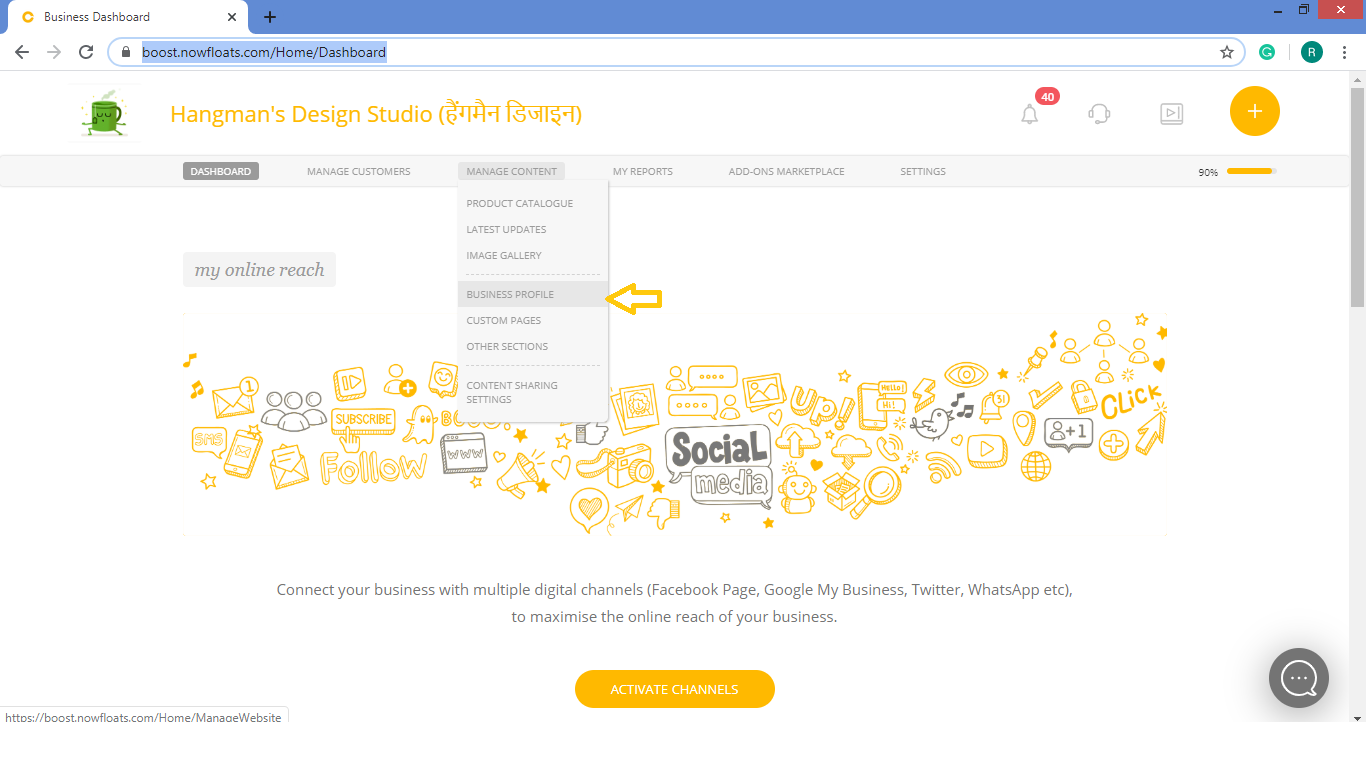Click the yellow plus add button
The image size is (1366, 768).
[x=1254, y=111]
